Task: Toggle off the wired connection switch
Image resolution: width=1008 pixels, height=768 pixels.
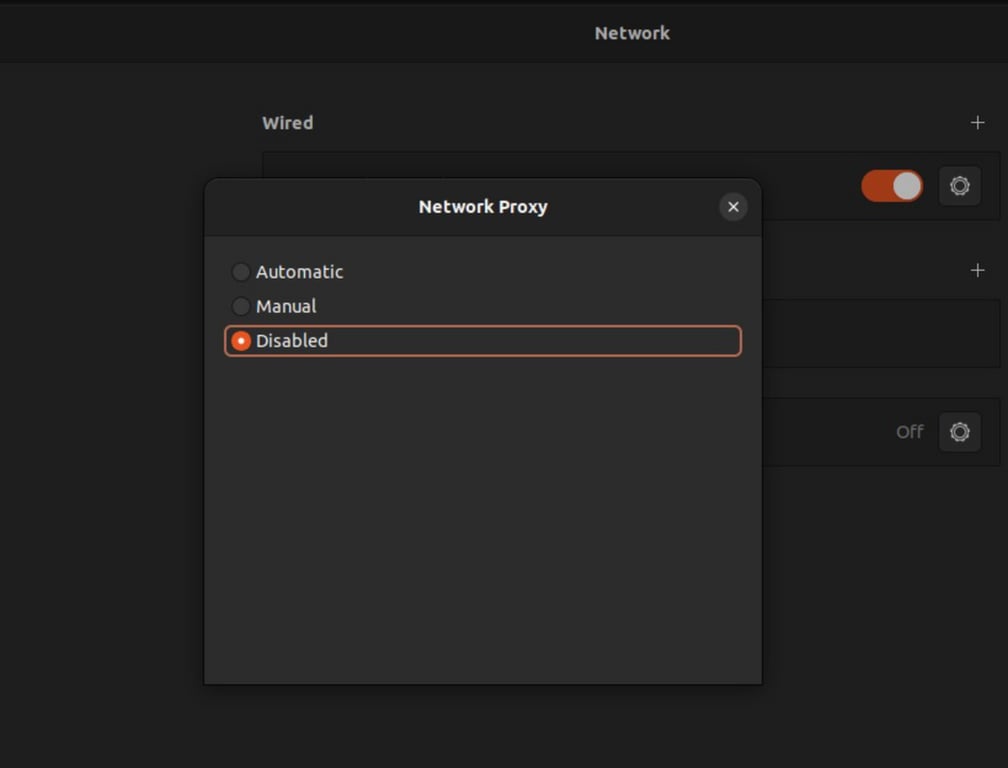Action: [891, 186]
